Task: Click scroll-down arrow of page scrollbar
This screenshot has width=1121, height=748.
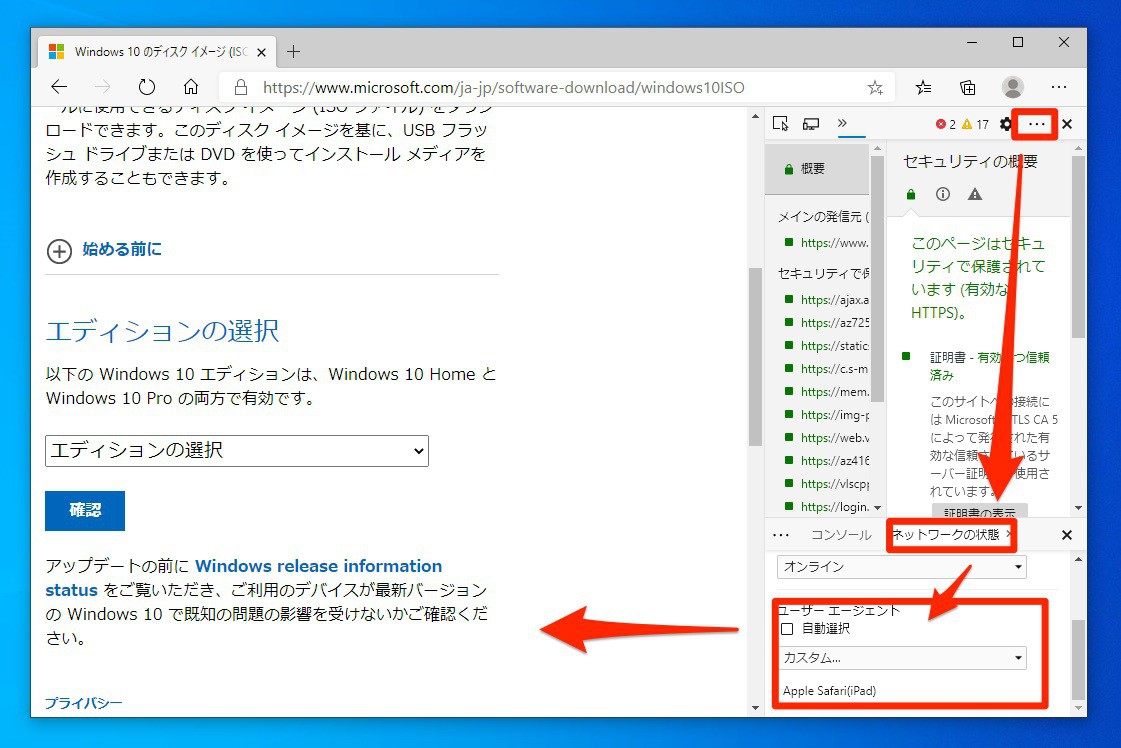Action: (755, 708)
